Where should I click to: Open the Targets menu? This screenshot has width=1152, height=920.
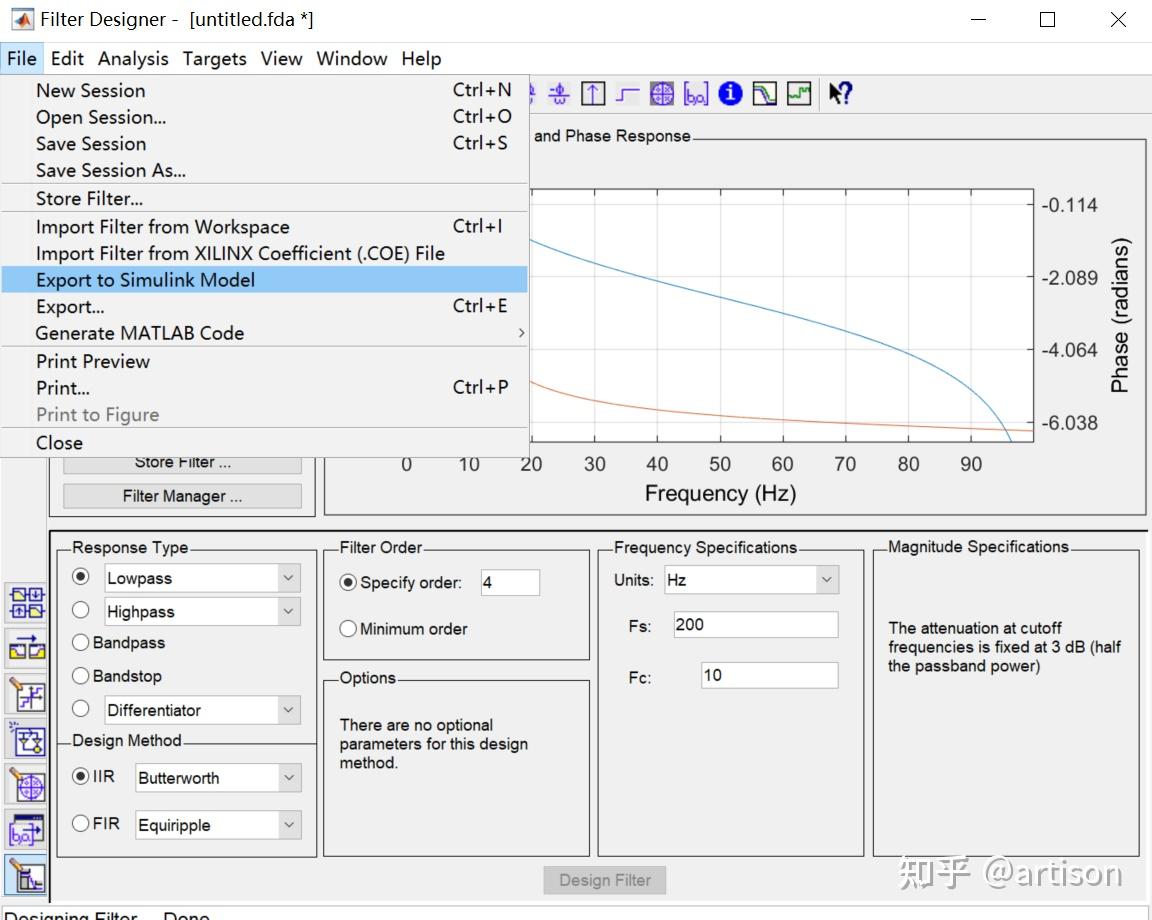pos(215,58)
